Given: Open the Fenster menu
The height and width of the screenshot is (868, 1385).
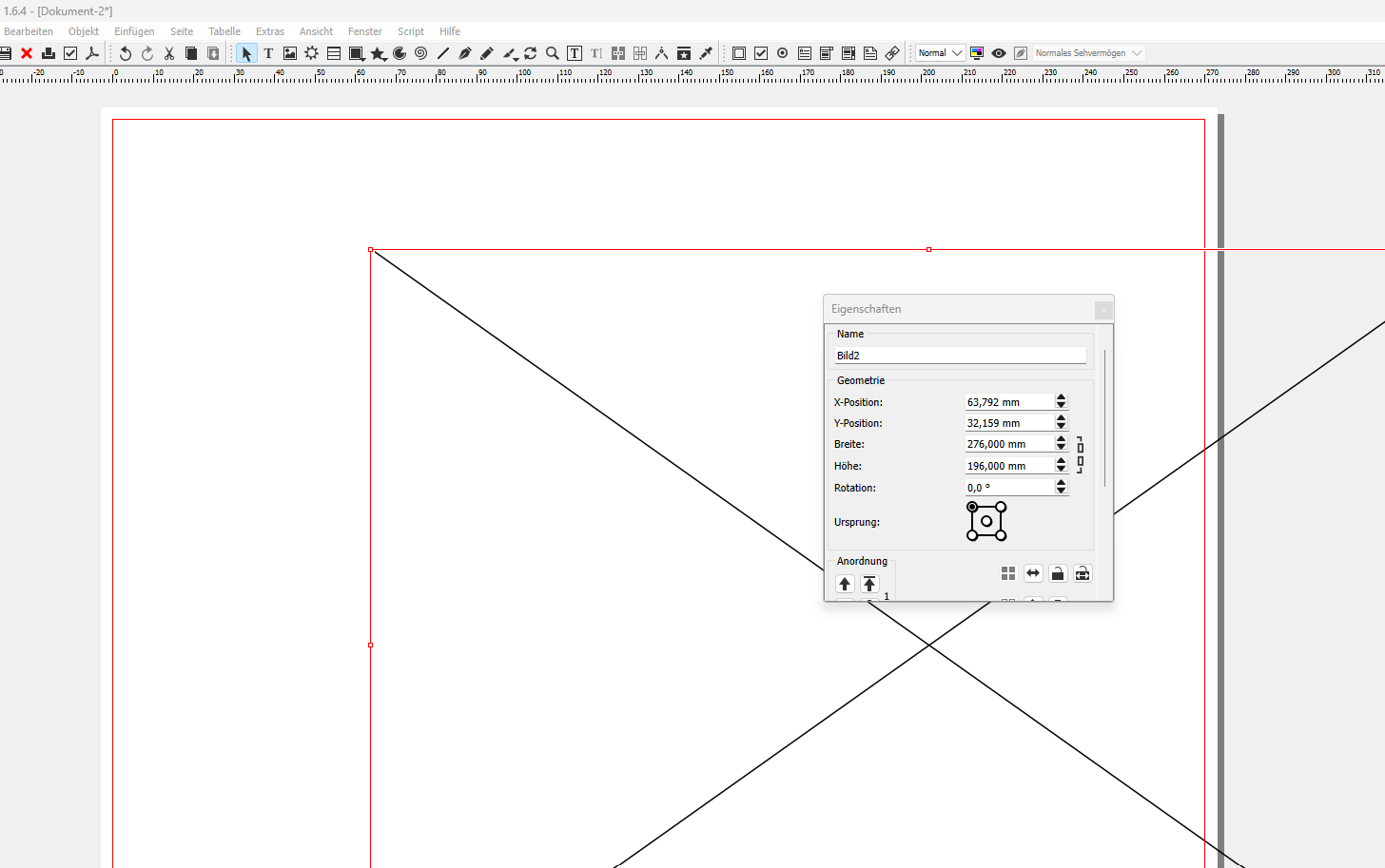Looking at the screenshot, I should (x=364, y=31).
